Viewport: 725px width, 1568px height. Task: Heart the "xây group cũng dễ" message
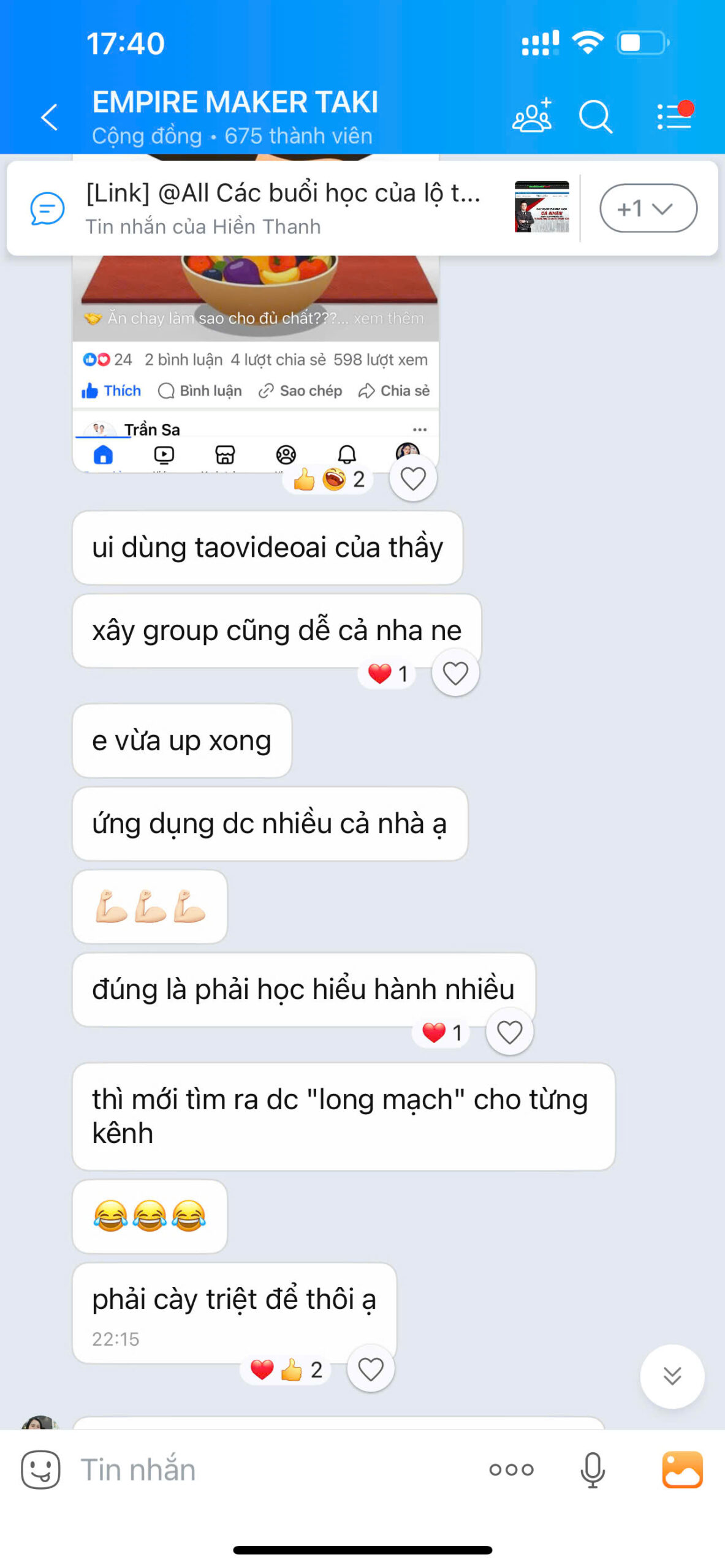click(455, 673)
